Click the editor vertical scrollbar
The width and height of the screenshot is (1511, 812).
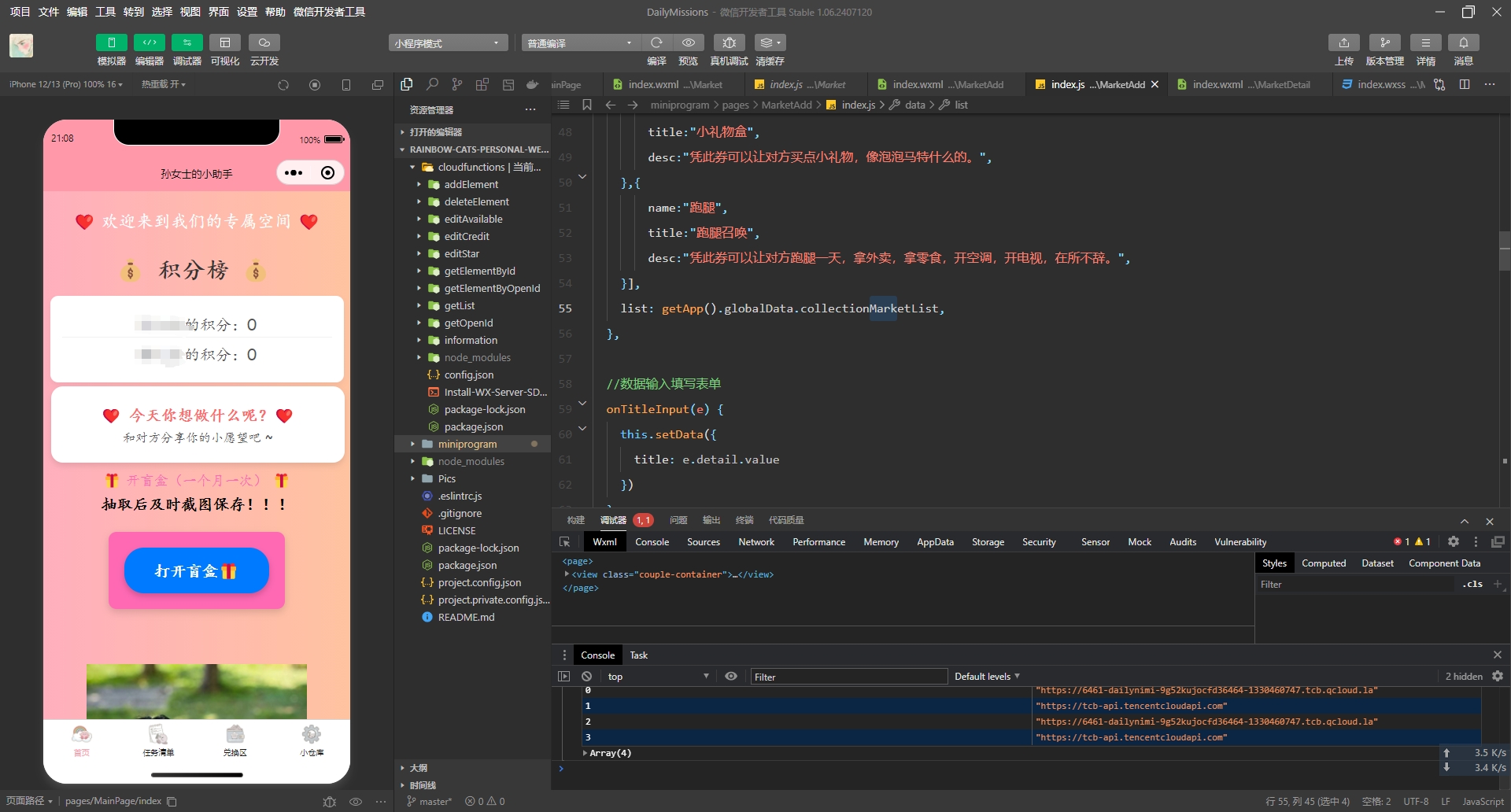(1504, 252)
